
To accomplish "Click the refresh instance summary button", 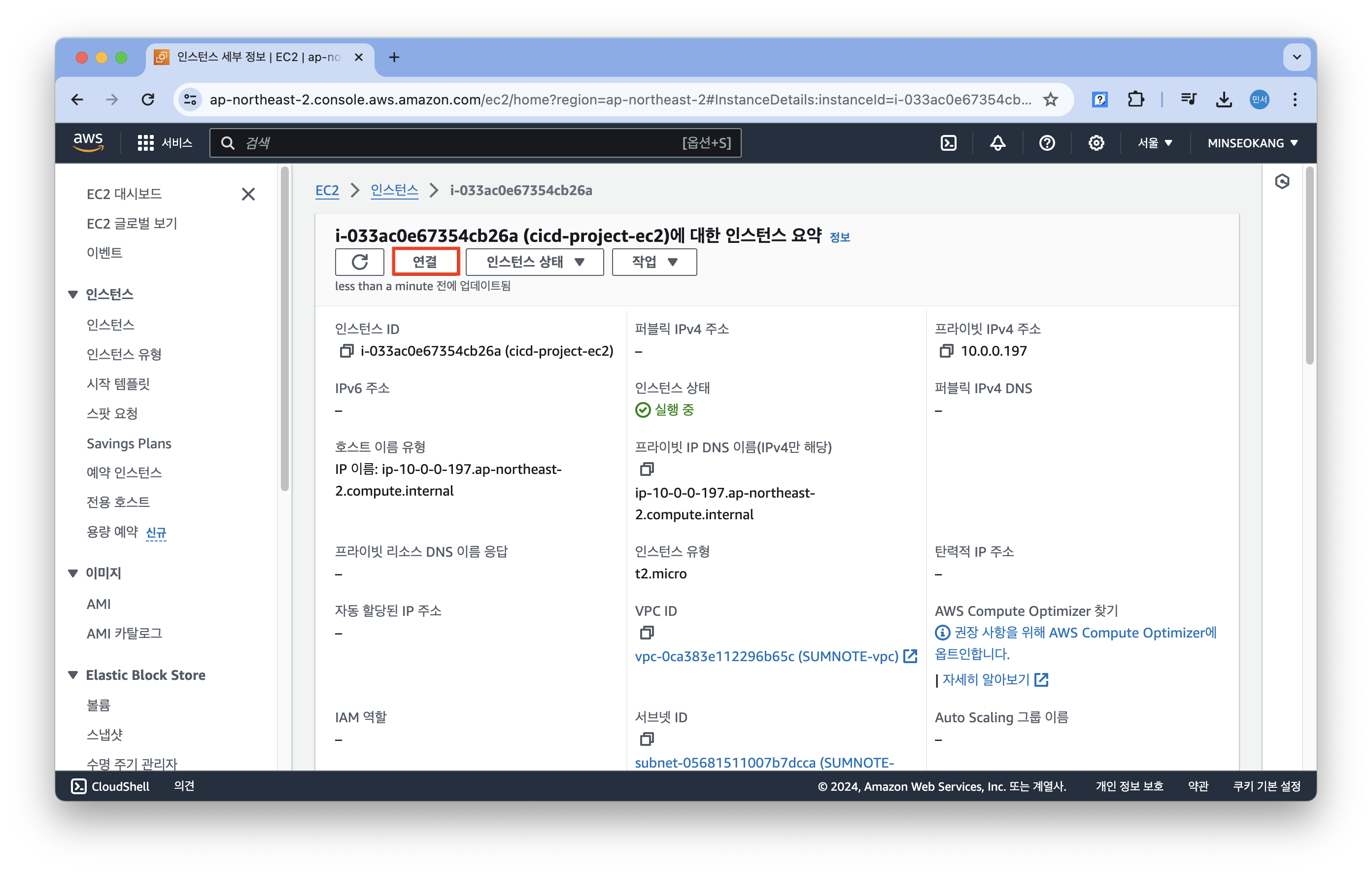I will [360, 262].
